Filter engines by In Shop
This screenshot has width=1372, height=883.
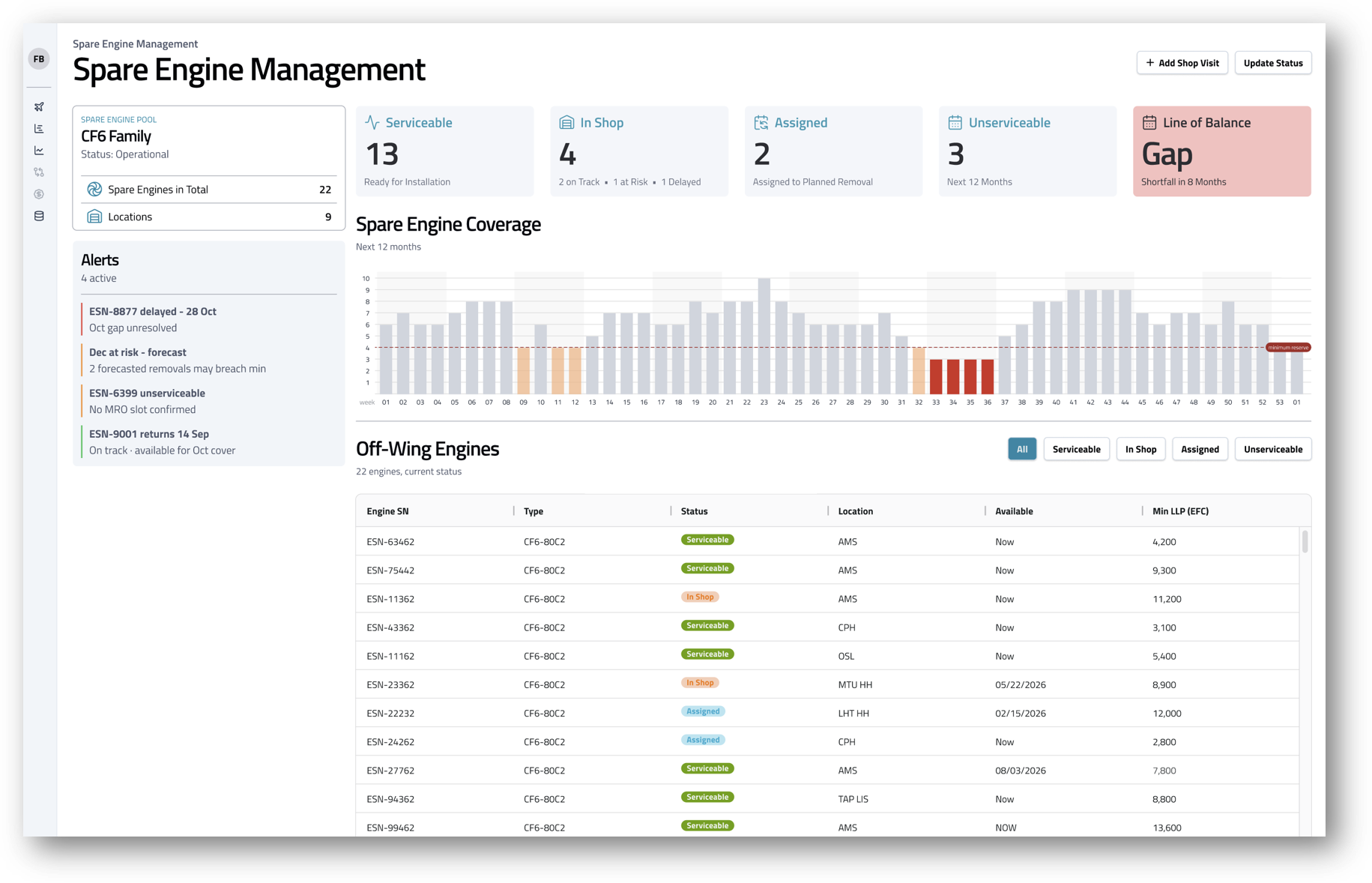1140,449
